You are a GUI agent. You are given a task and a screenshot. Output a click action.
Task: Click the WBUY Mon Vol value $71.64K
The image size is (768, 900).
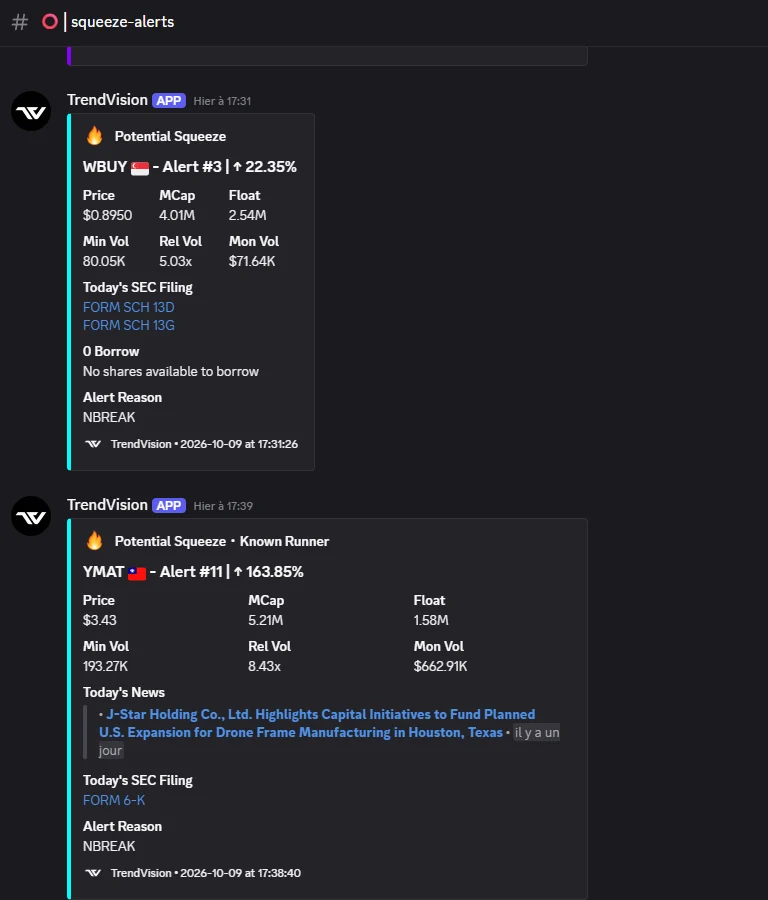coord(252,261)
